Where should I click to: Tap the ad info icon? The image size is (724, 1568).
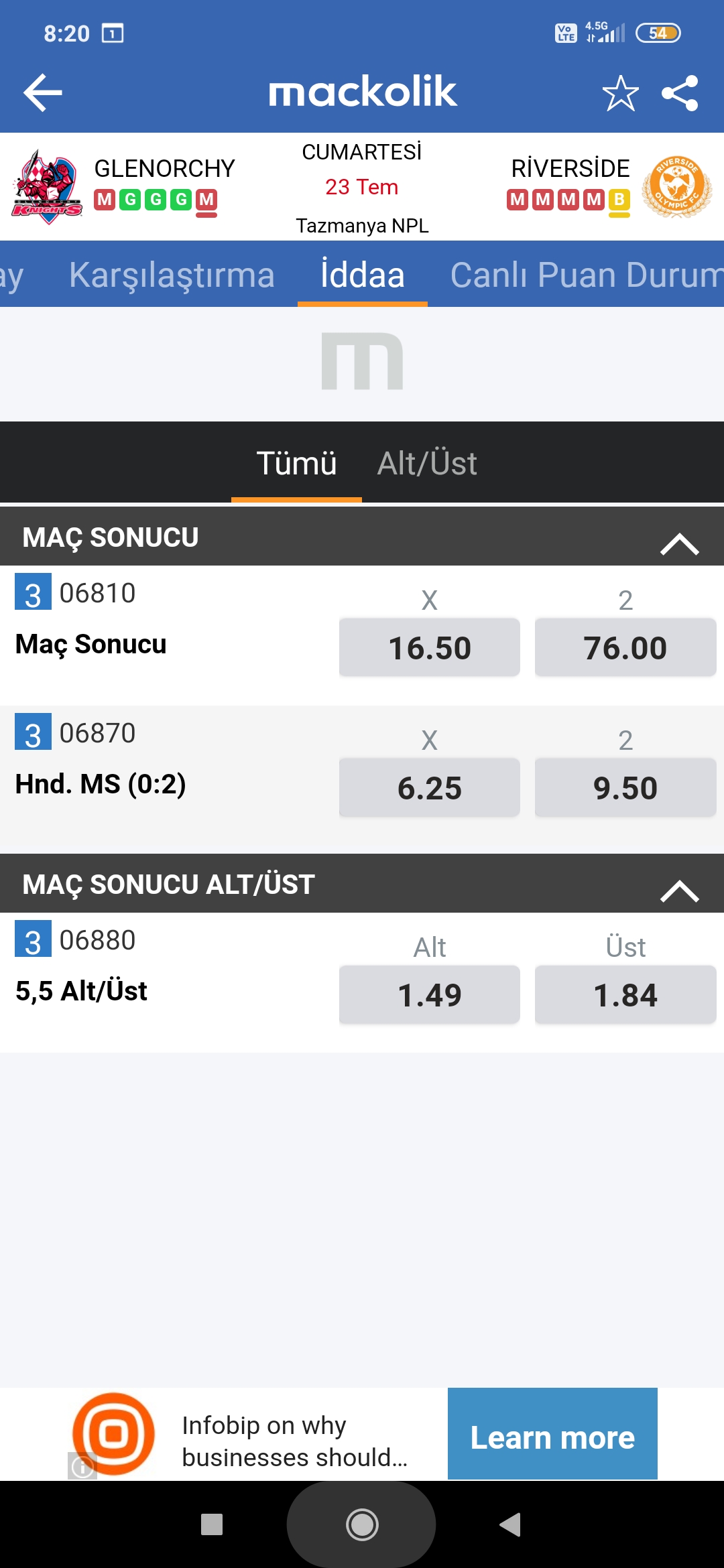[x=82, y=1466]
